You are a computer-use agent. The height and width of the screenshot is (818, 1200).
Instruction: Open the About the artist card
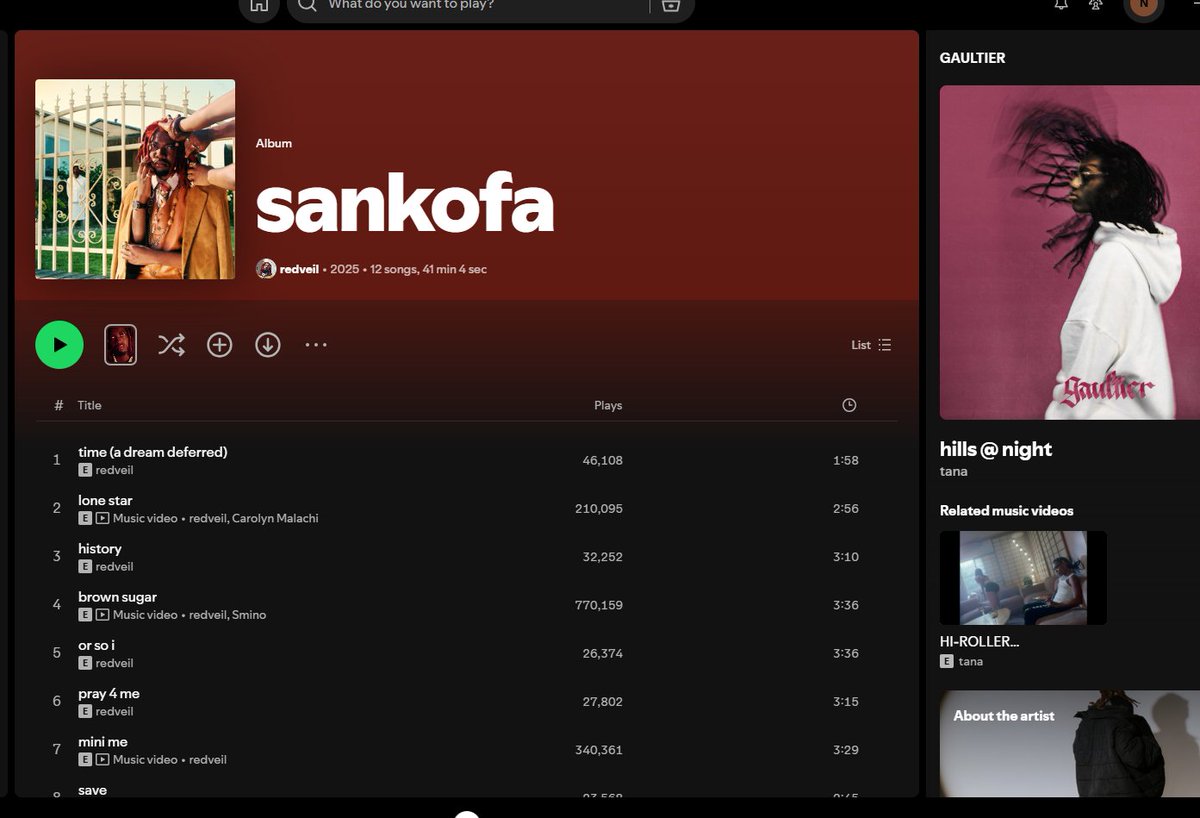point(1070,744)
